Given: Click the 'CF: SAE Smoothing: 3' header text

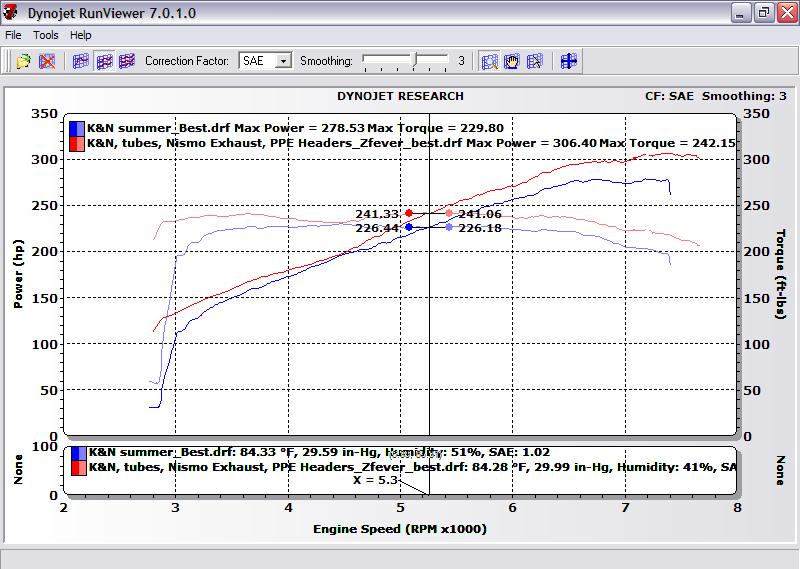Looking at the screenshot, I should coord(716,96).
